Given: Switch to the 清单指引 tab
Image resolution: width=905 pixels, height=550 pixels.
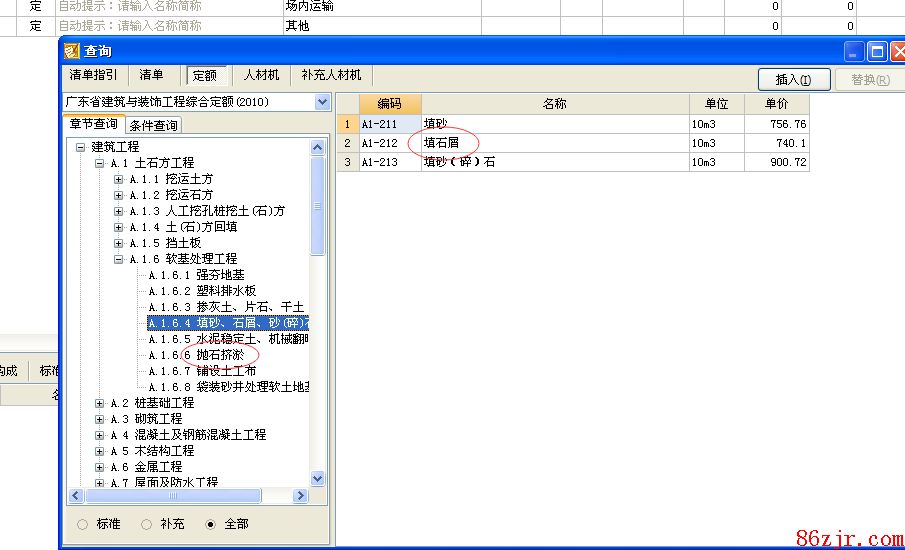Looking at the screenshot, I should click(x=93, y=76).
